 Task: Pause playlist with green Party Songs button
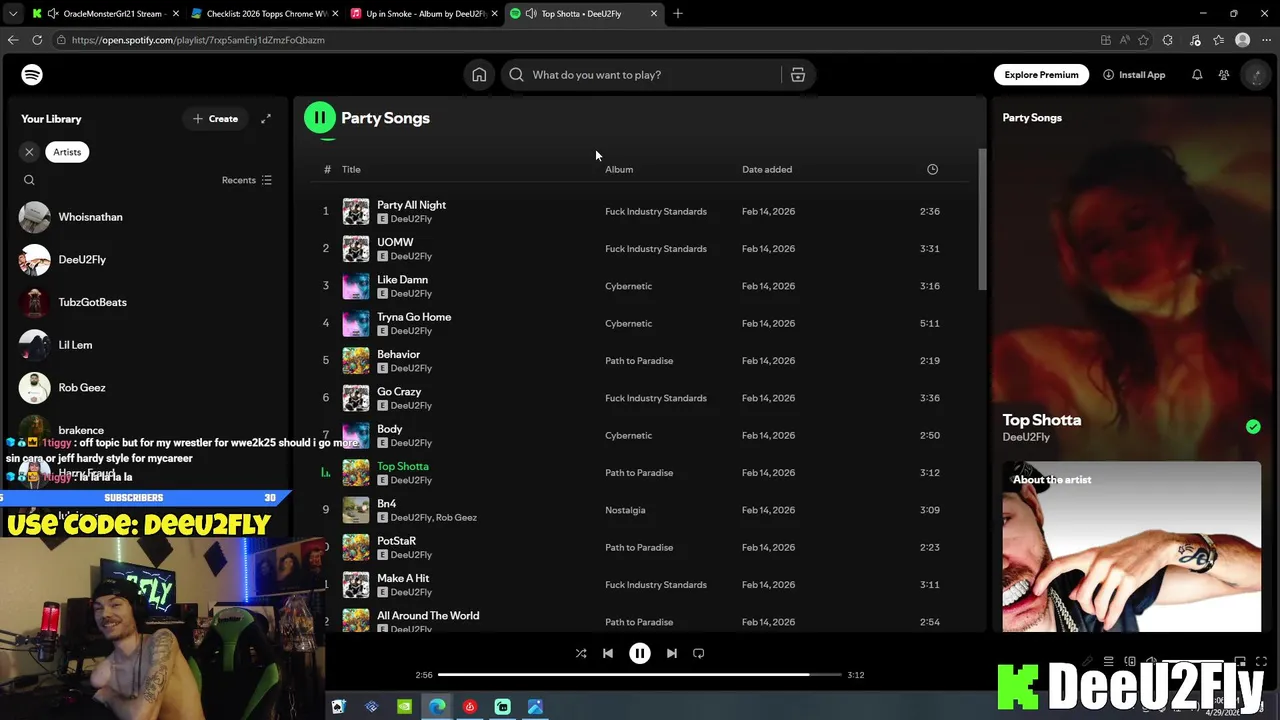pos(320,118)
